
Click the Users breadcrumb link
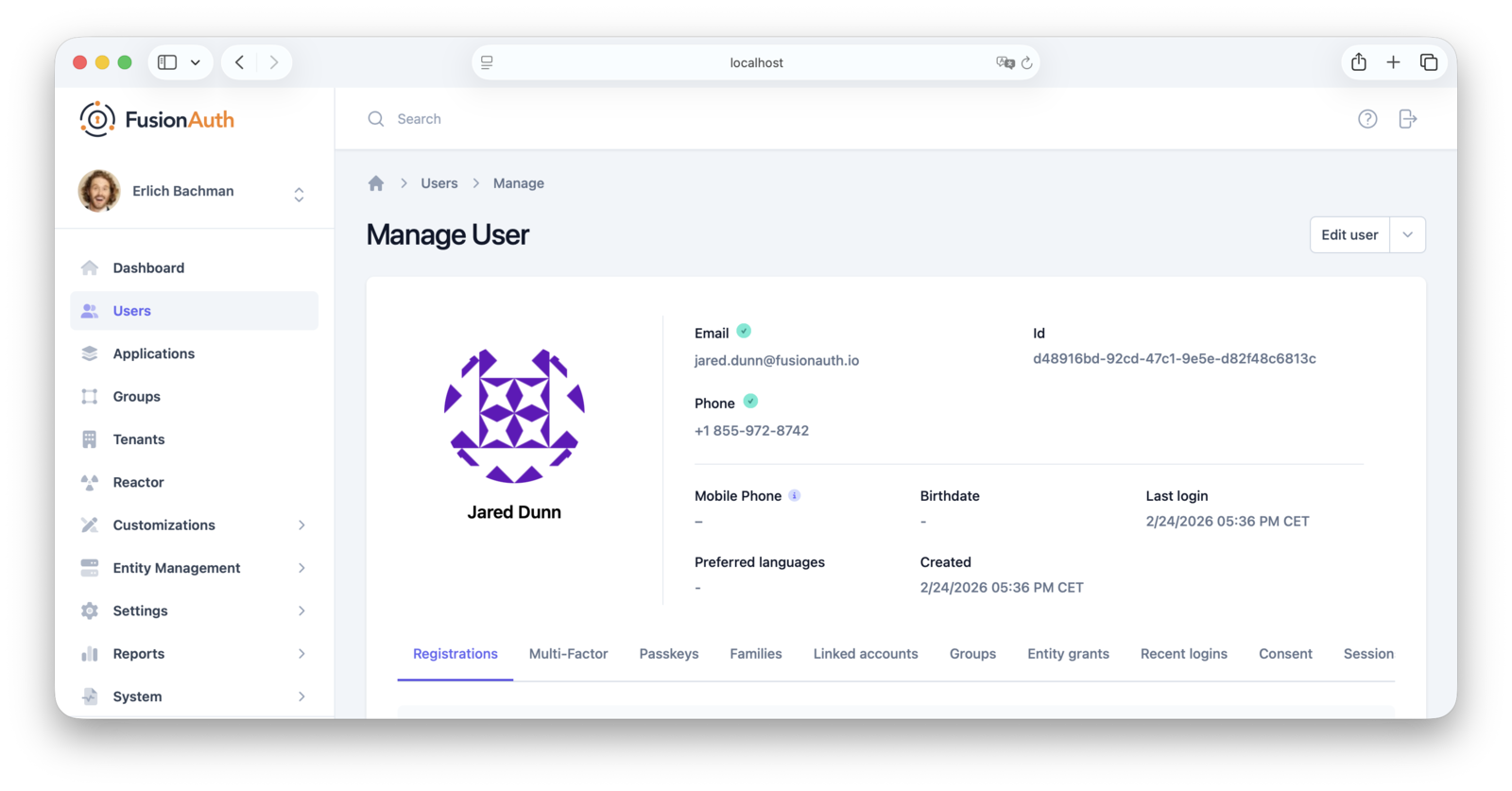click(438, 183)
